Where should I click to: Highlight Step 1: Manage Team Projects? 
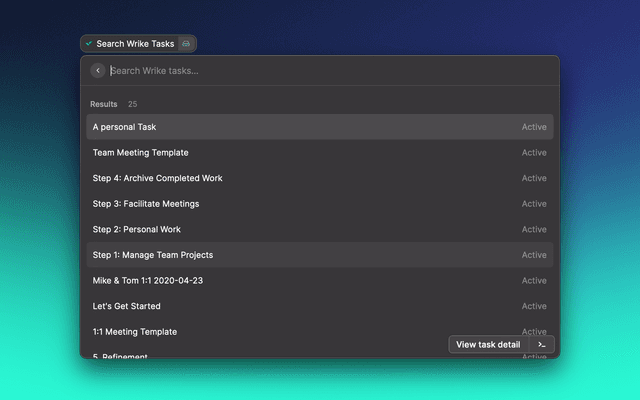pyautogui.click(x=153, y=255)
